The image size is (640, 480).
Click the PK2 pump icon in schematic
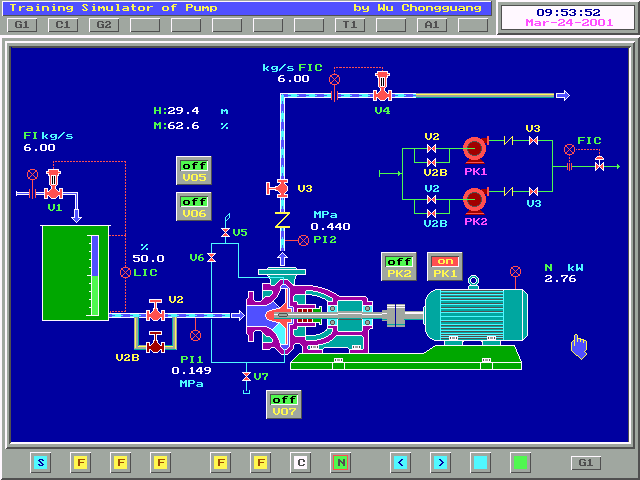pos(475,200)
